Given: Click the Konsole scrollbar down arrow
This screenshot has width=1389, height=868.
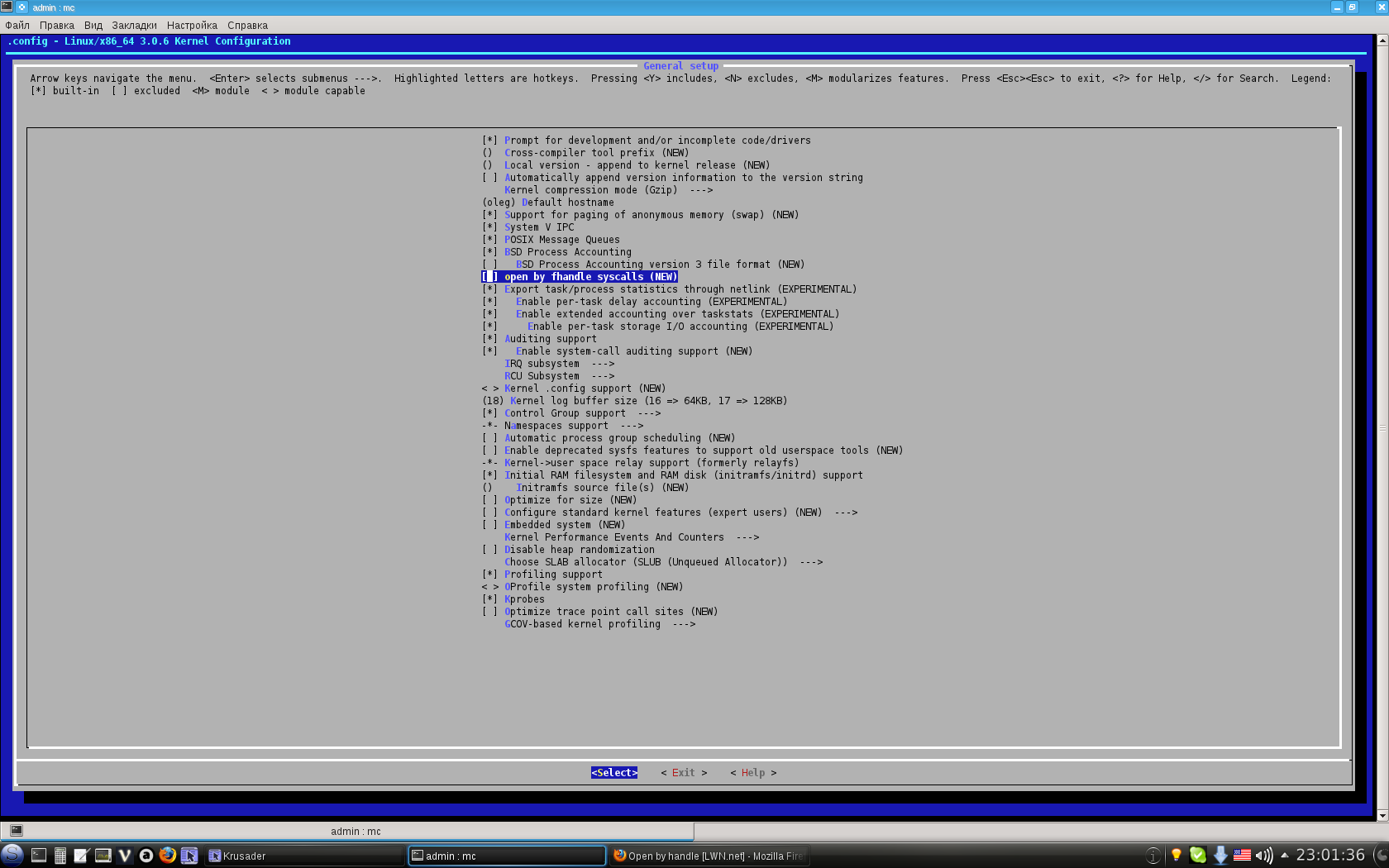Looking at the screenshot, I should click(x=1382, y=816).
